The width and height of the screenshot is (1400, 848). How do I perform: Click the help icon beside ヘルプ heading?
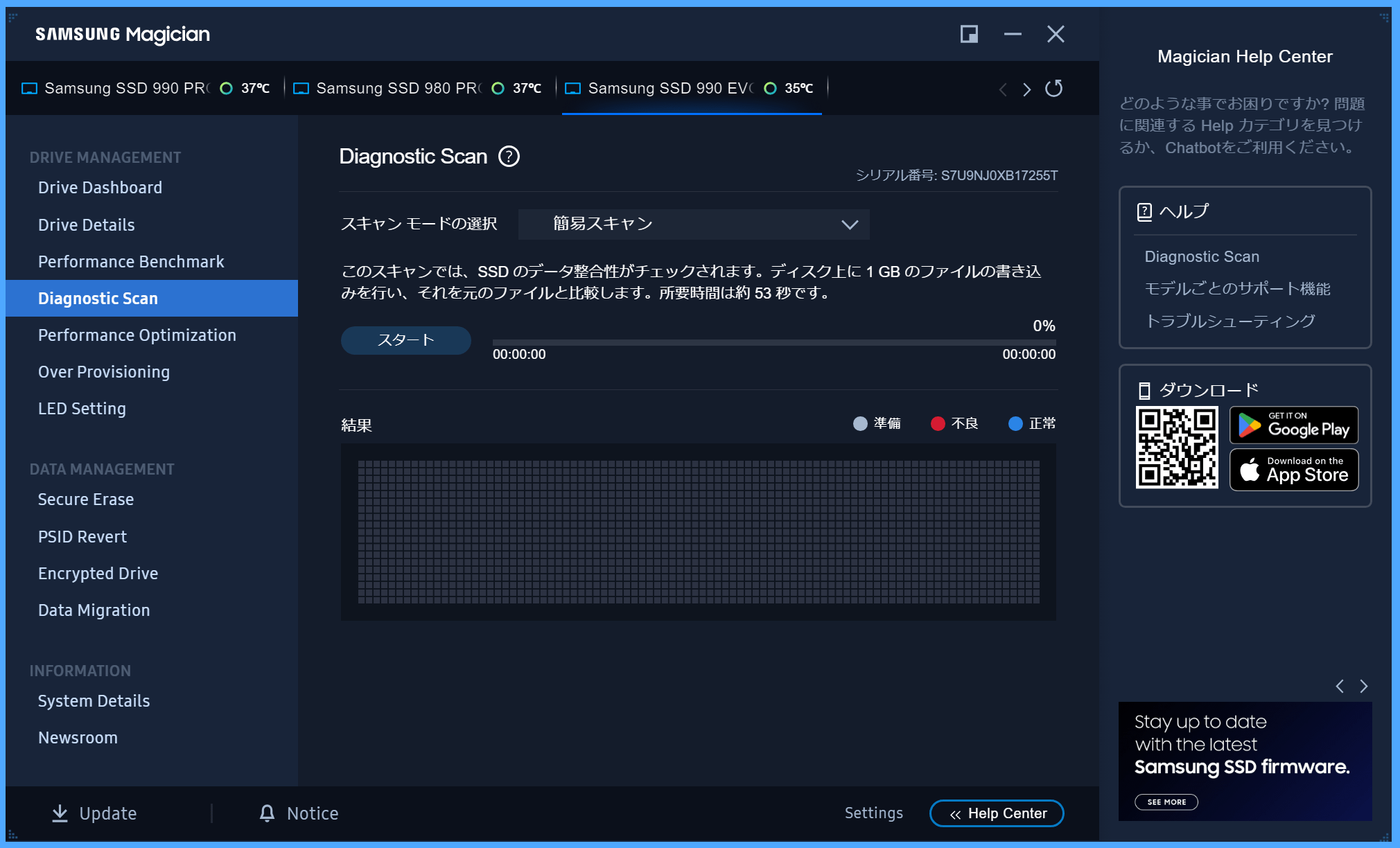click(x=1144, y=211)
